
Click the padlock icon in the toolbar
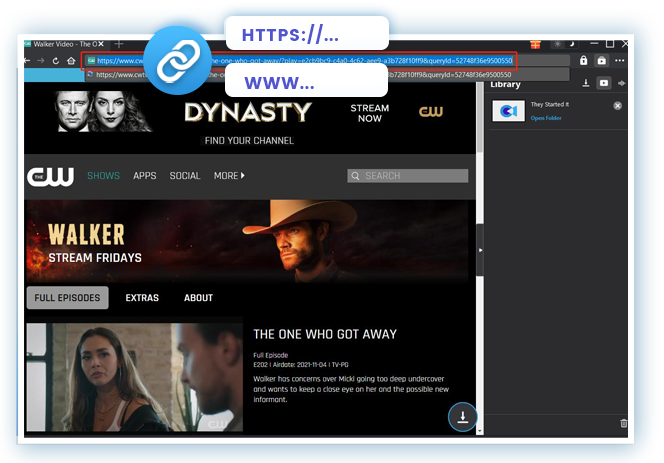[584, 60]
